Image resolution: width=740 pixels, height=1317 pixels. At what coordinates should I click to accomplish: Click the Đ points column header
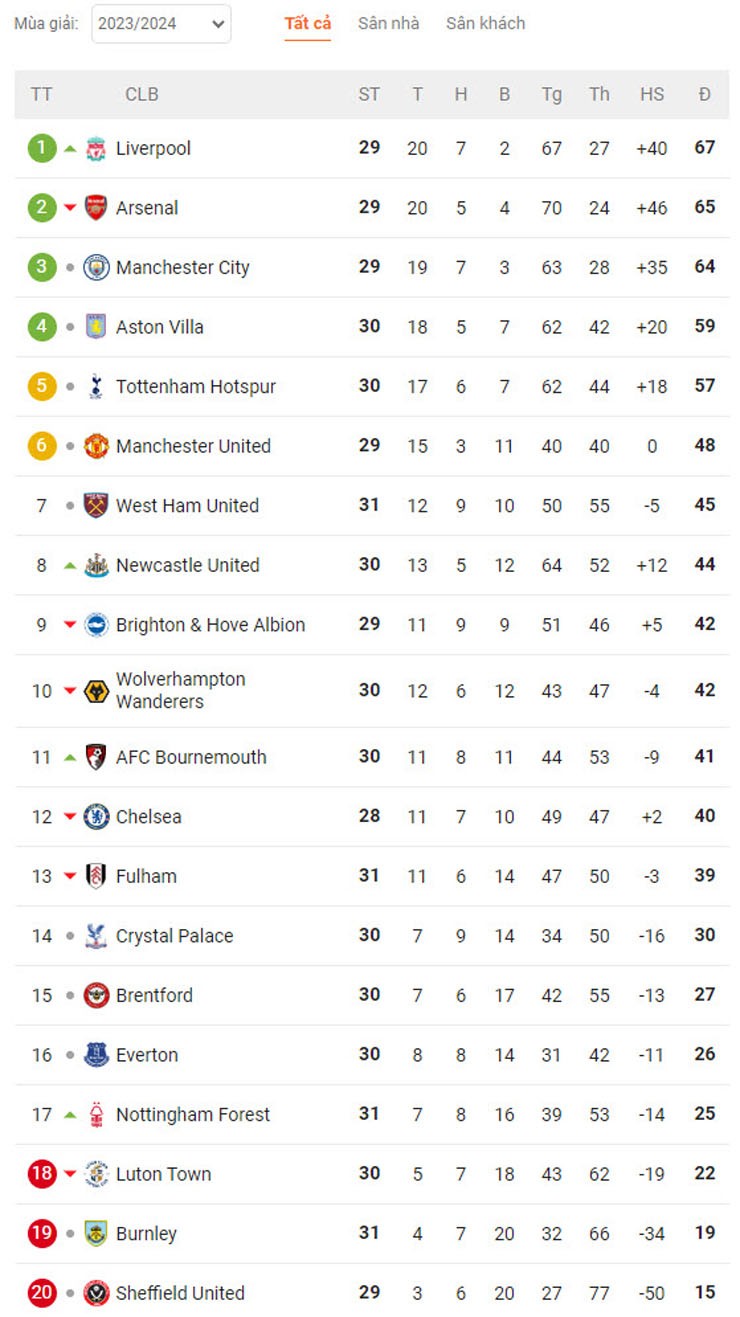pyautogui.click(x=705, y=94)
